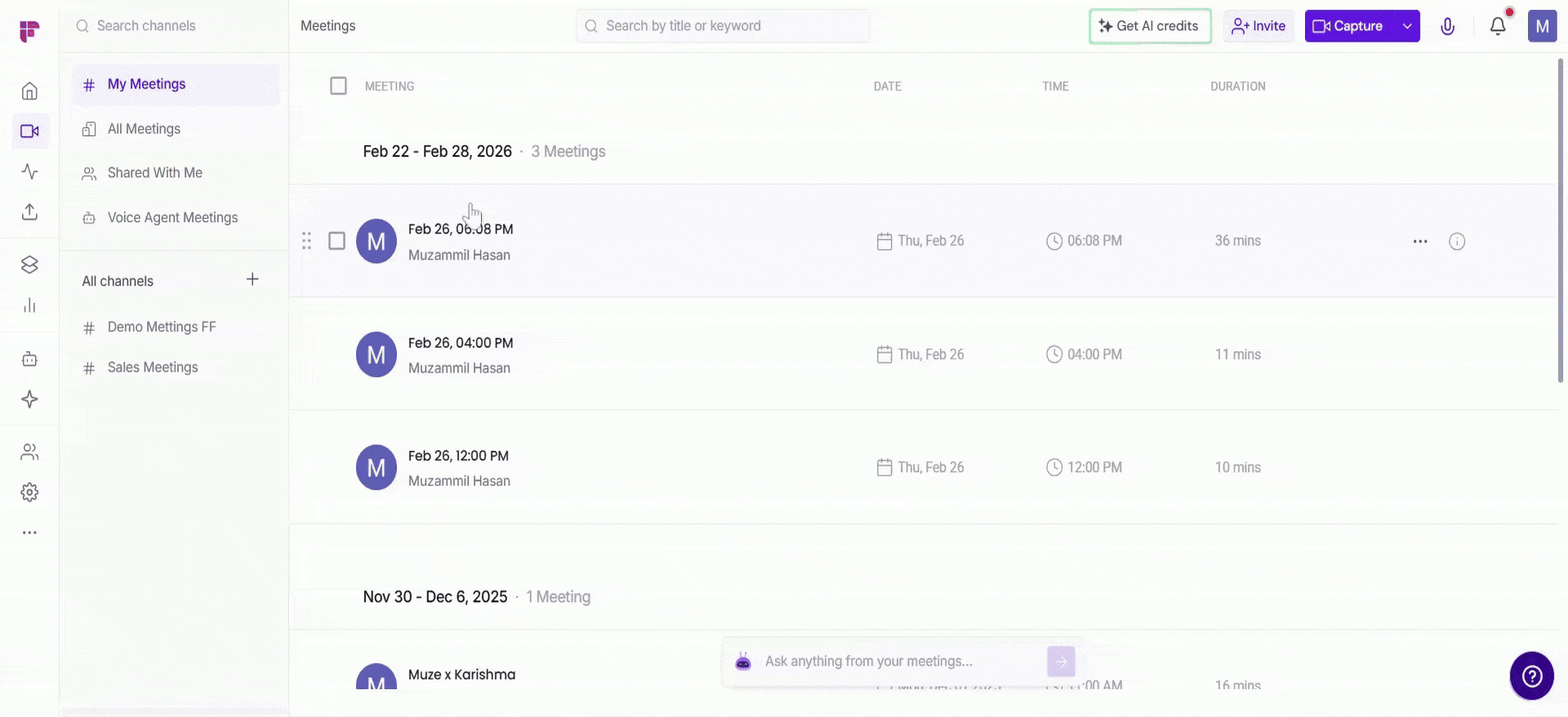Click the 'Feb 22 - Feb 28, 2026' group heading
Image resolution: width=1568 pixels, height=717 pixels.
[x=438, y=152]
